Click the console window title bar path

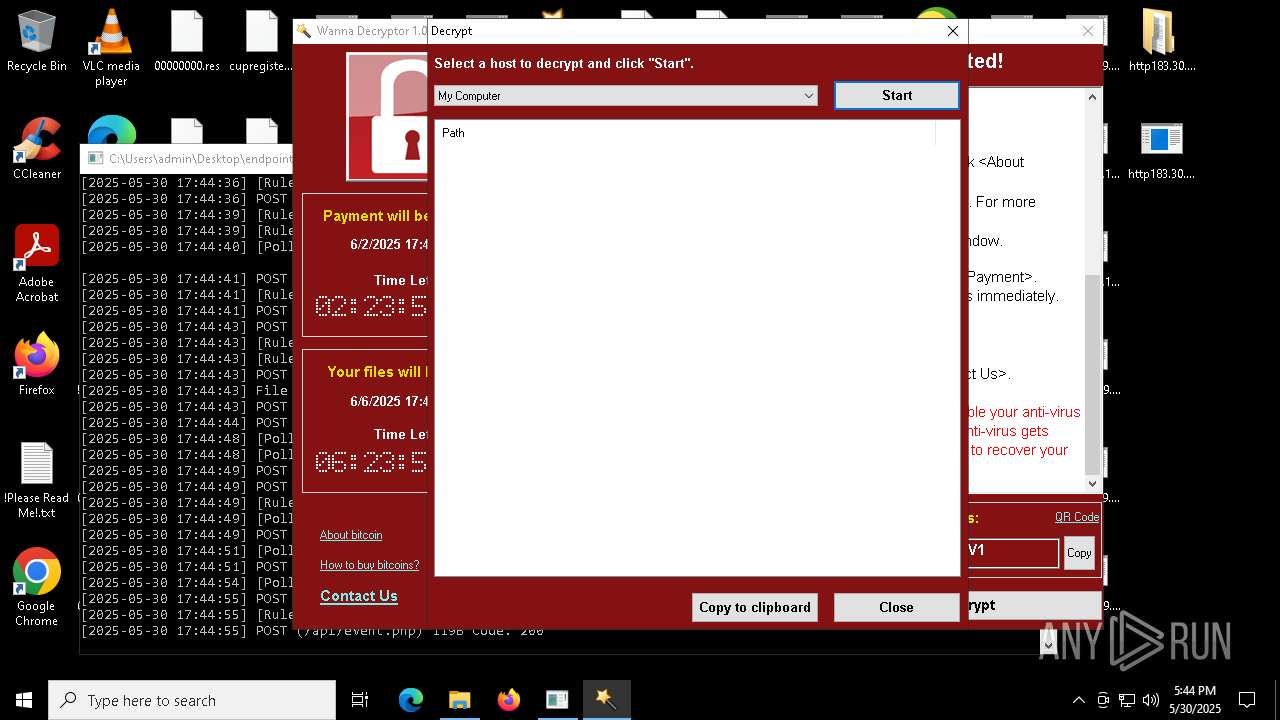tap(200, 158)
